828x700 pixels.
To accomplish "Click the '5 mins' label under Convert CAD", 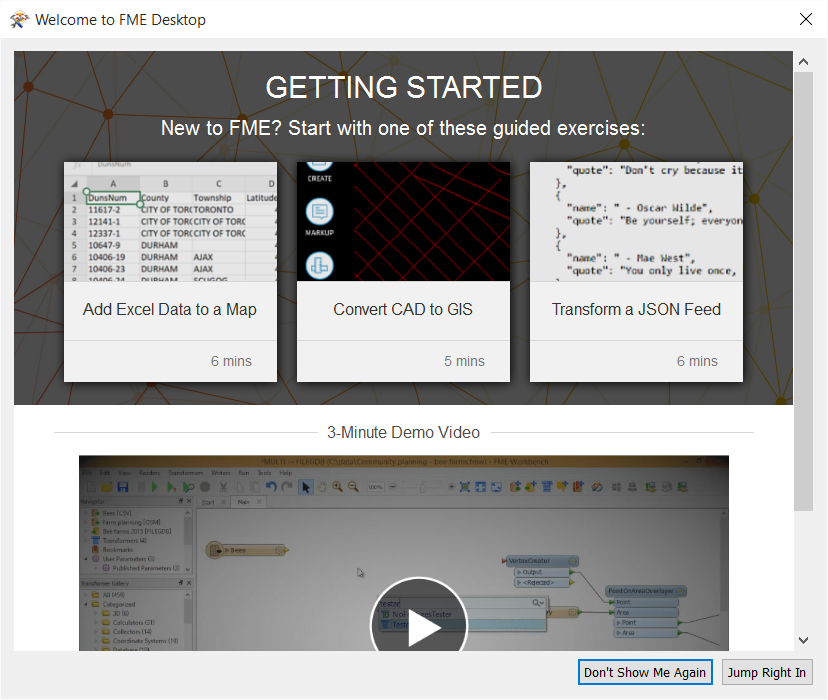I will [464, 361].
